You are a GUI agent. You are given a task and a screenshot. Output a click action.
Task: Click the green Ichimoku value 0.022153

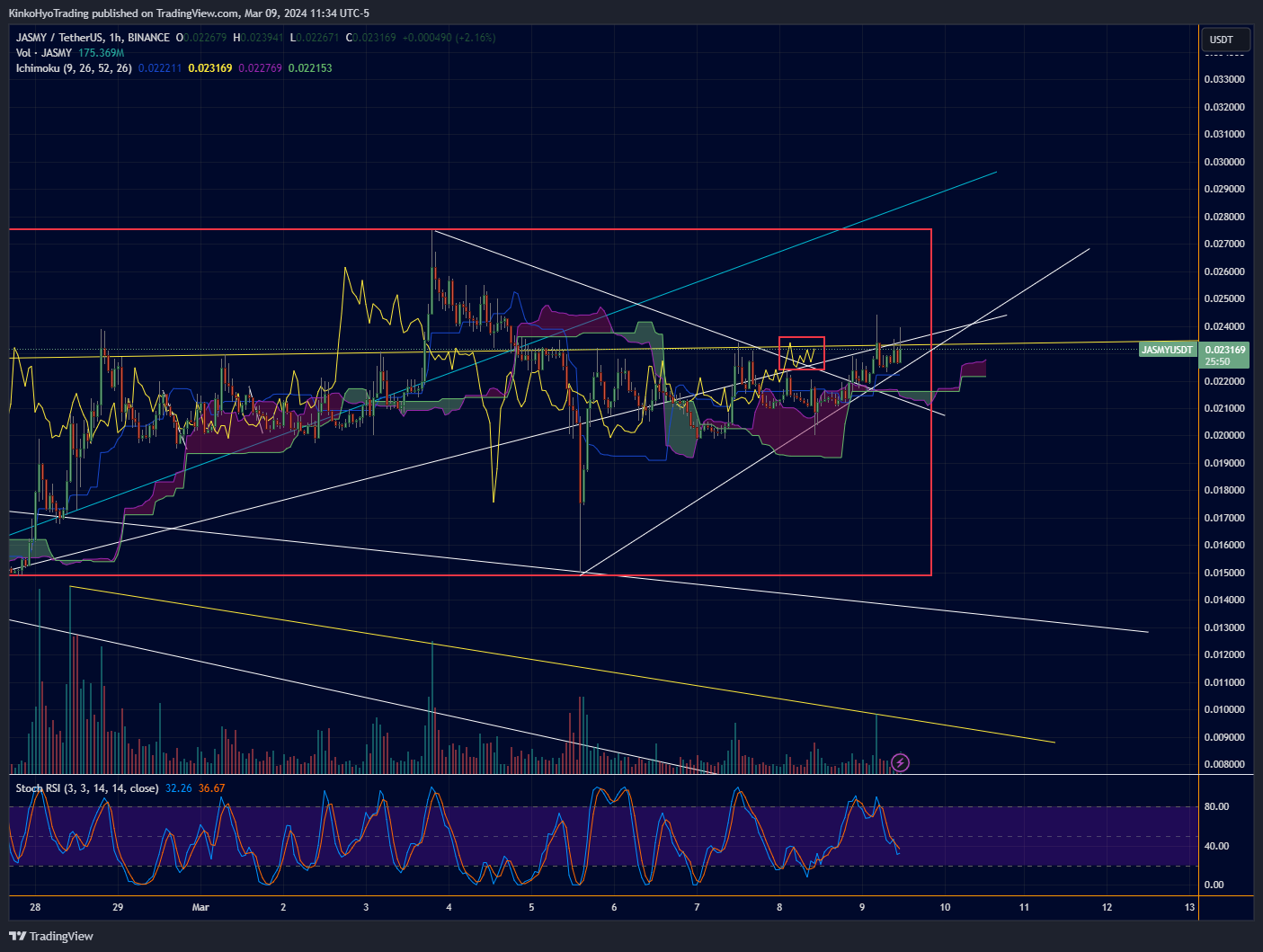(310, 68)
